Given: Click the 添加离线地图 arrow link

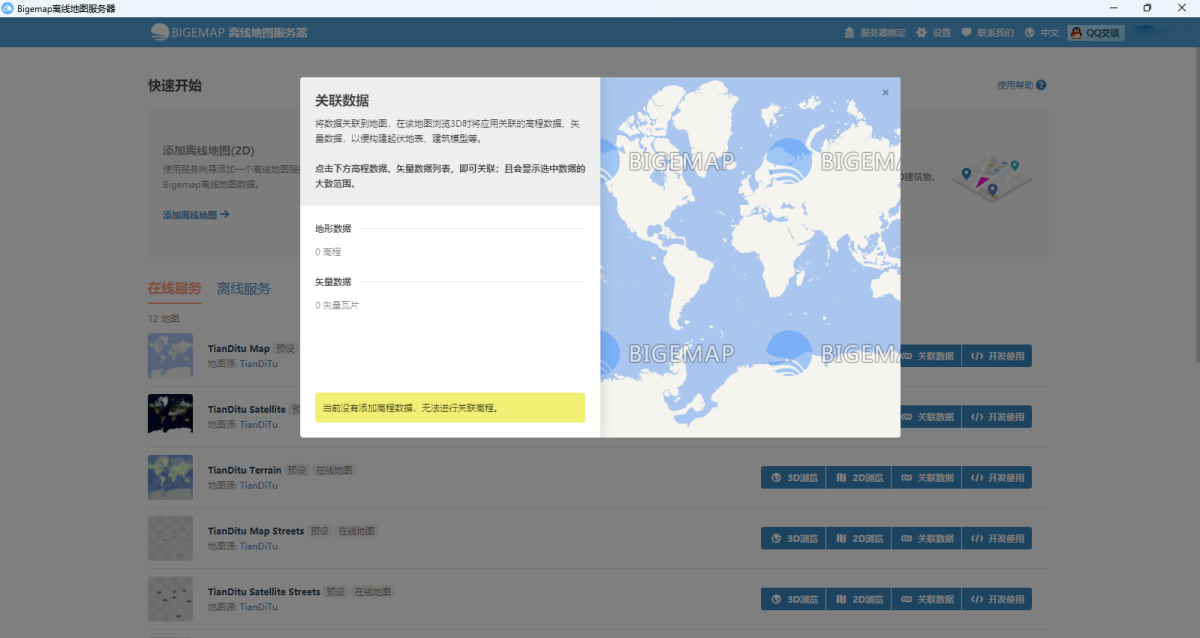Looking at the screenshot, I should tap(196, 215).
